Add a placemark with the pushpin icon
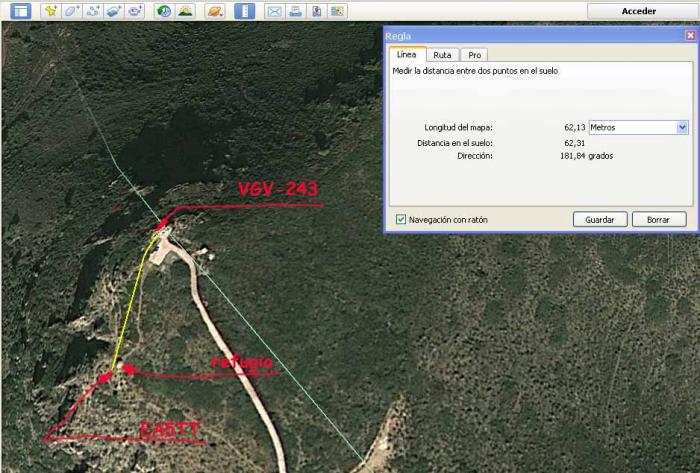The height and width of the screenshot is (473, 700). 51,11
